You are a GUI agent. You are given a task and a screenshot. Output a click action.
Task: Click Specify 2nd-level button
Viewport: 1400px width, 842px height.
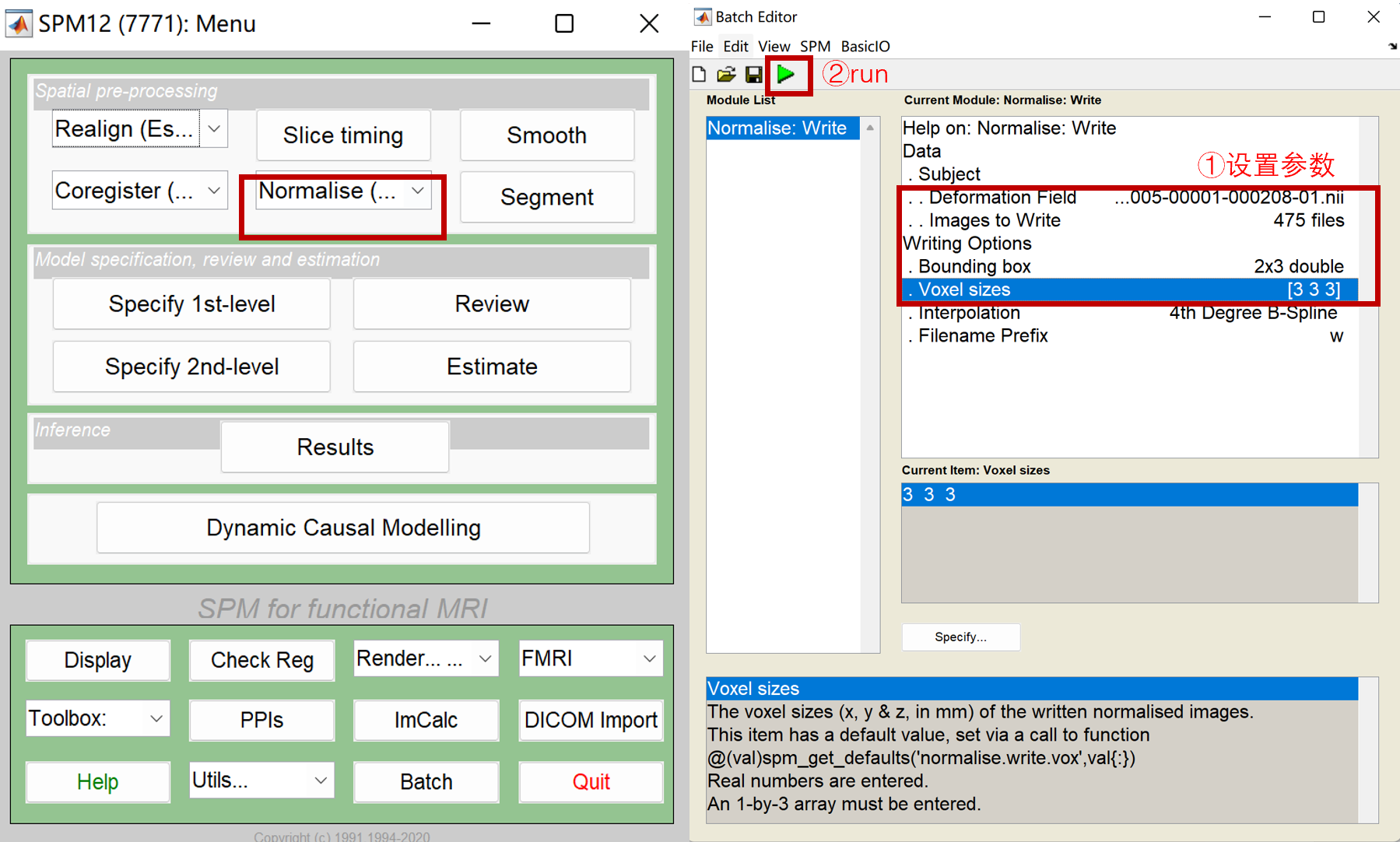(191, 367)
